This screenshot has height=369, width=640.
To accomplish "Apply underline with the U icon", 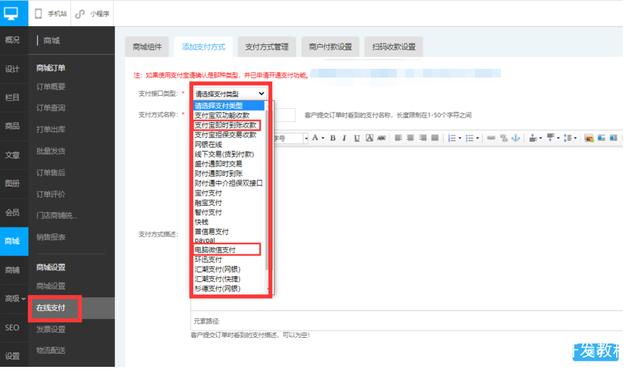I will 357,138.
